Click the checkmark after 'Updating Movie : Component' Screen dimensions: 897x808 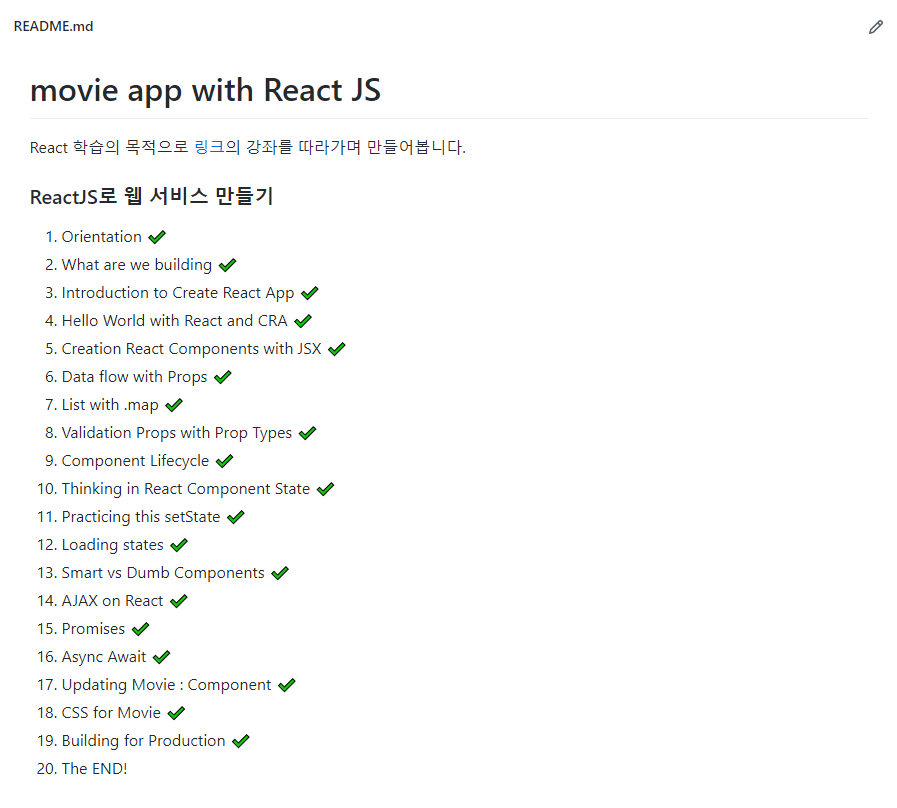tap(287, 685)
